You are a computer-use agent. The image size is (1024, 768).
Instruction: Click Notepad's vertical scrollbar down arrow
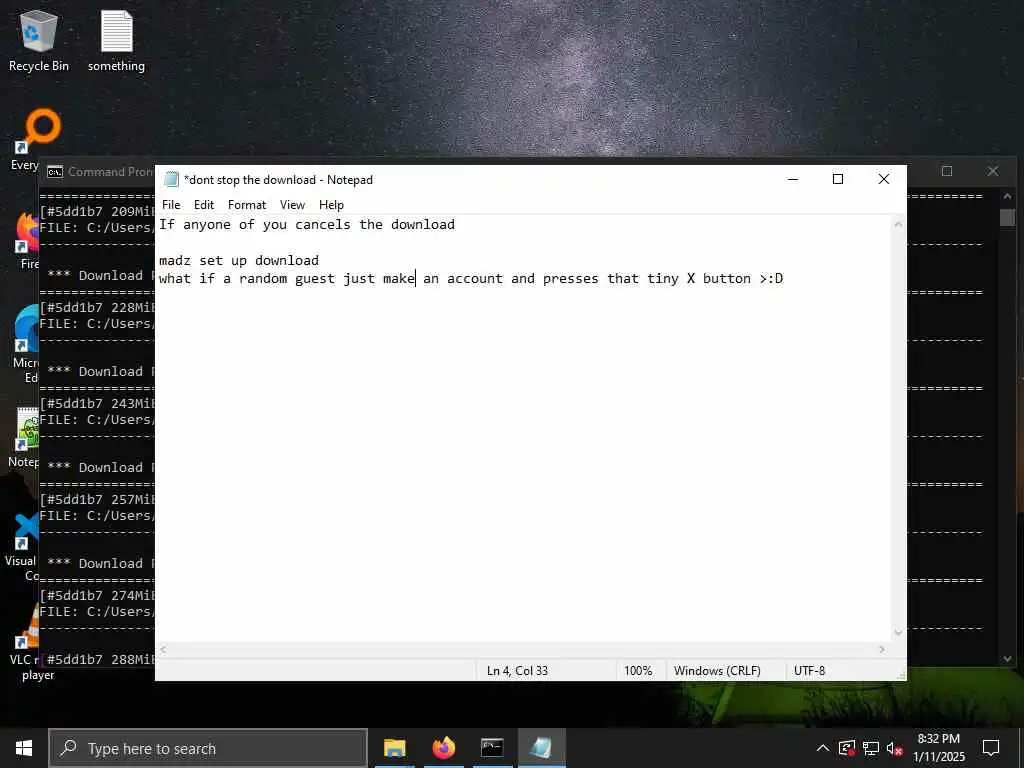[x=898, y=632]
